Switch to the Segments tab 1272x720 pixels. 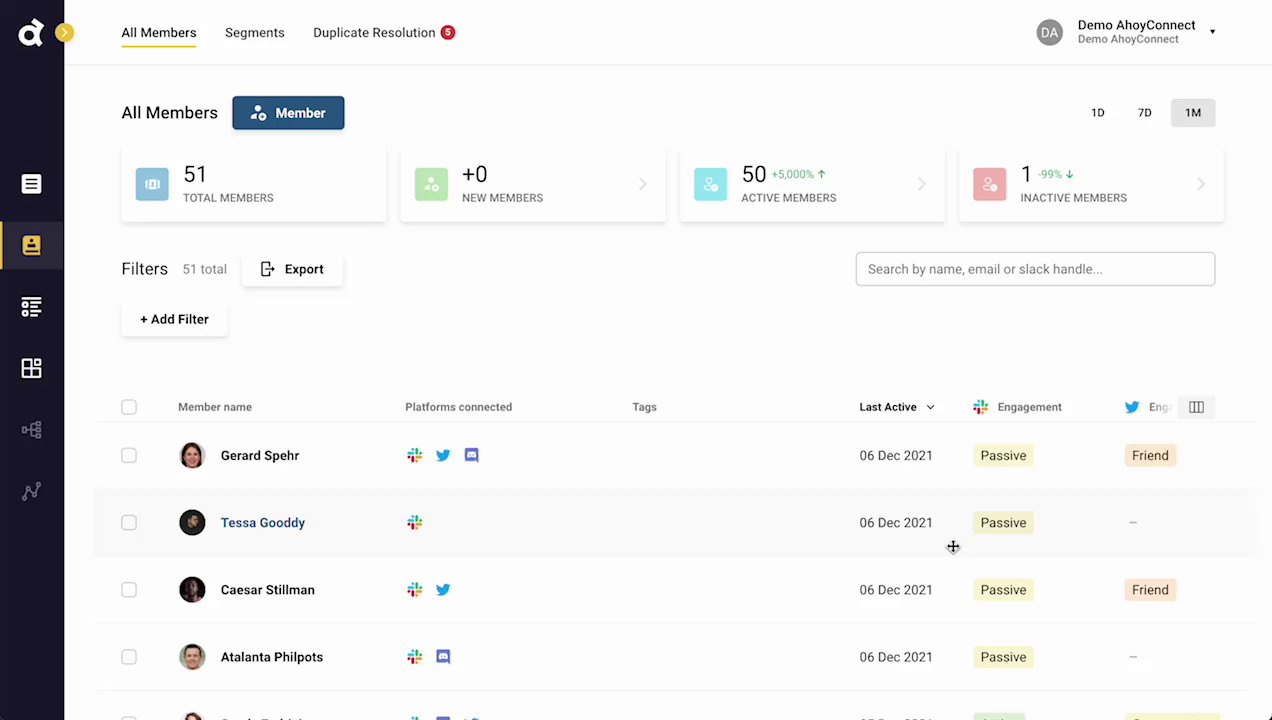[254, 33]
